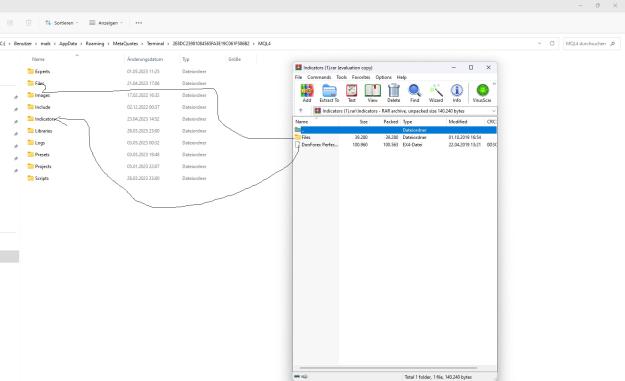The height and width of the screenshot is (381, 625).
Task: Select the Libraries folder in Explorer
Action: 40,131
